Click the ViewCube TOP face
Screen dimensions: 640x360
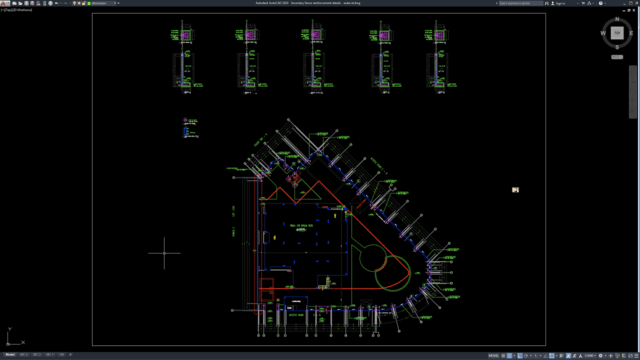coord(617,33)
